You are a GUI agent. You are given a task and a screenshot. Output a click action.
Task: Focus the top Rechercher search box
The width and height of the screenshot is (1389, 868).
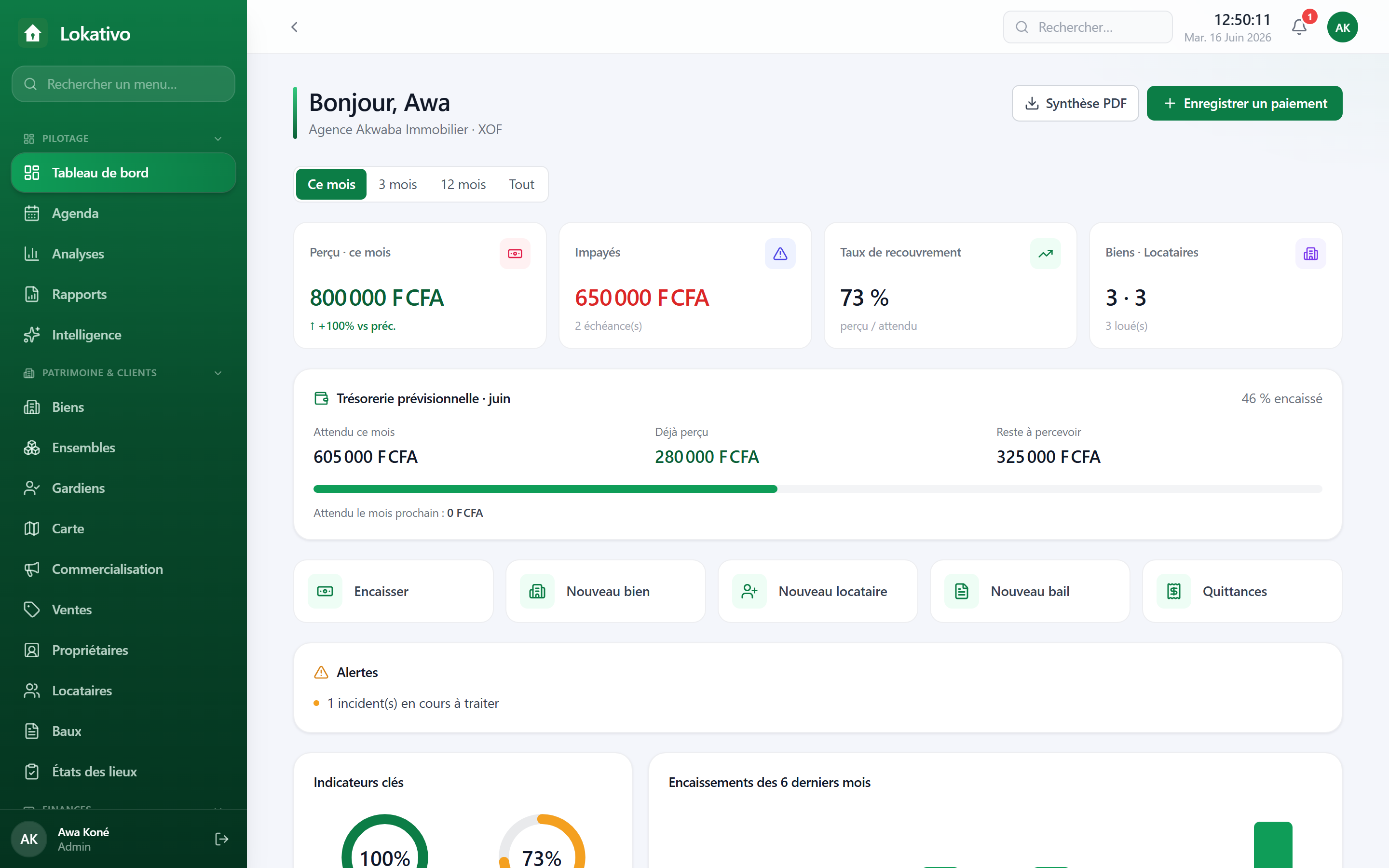(1088, 27)
